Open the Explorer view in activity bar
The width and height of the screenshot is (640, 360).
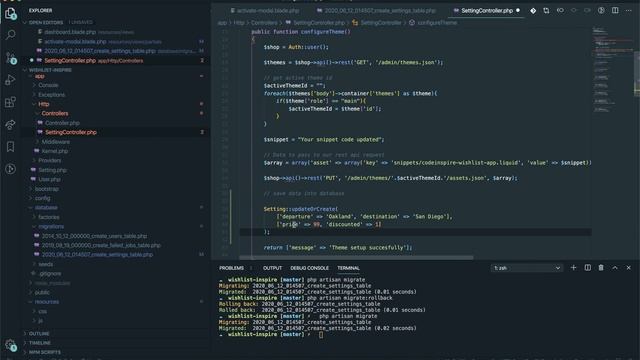(11, 13)
